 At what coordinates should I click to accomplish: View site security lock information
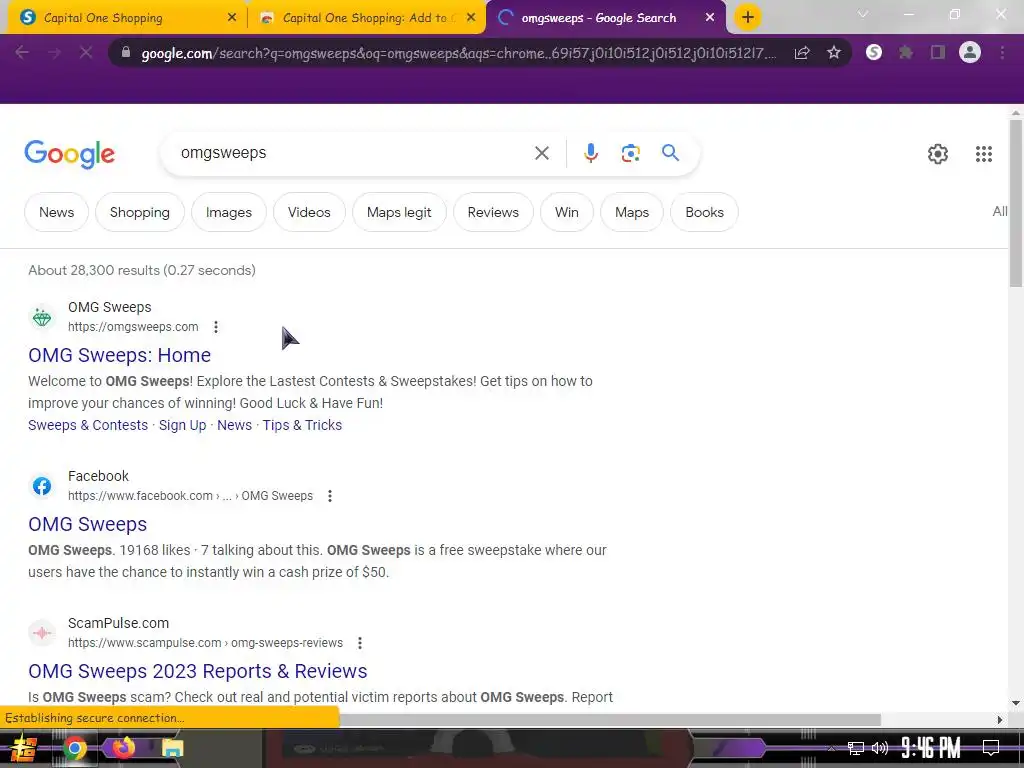pyautogui.click(x=126, y=52)
